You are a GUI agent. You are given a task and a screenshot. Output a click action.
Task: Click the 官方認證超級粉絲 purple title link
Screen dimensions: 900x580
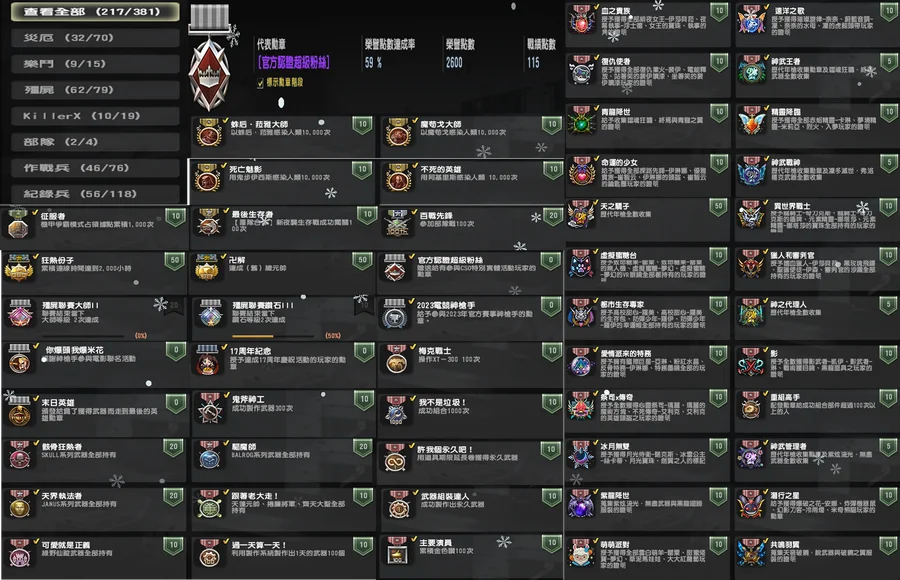coord(294,62)
